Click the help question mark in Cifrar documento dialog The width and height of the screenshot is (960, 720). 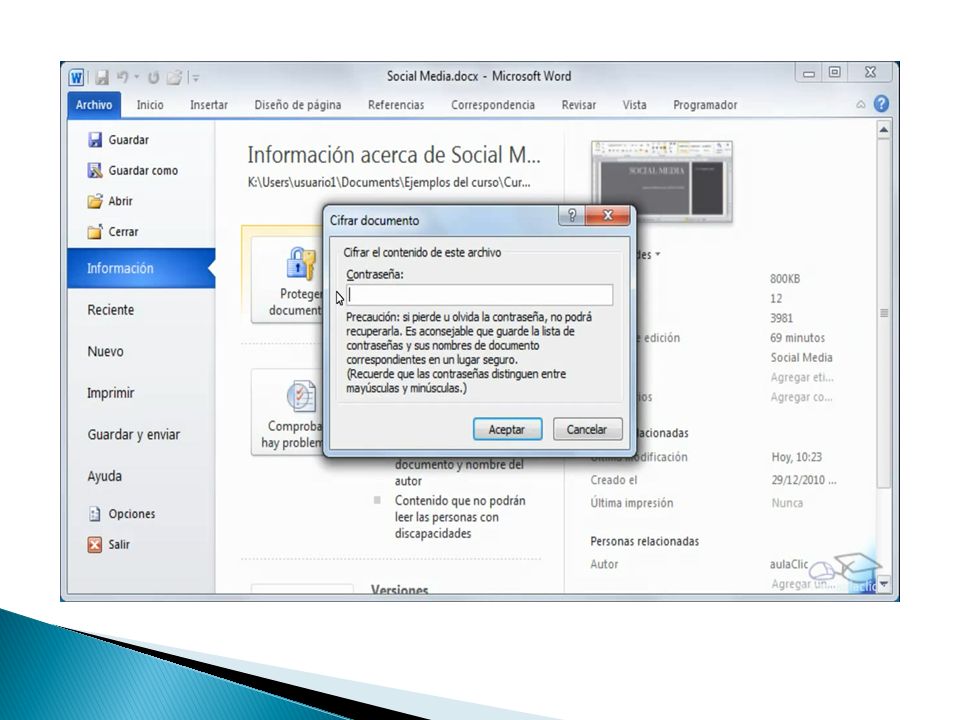pos(572,215)
